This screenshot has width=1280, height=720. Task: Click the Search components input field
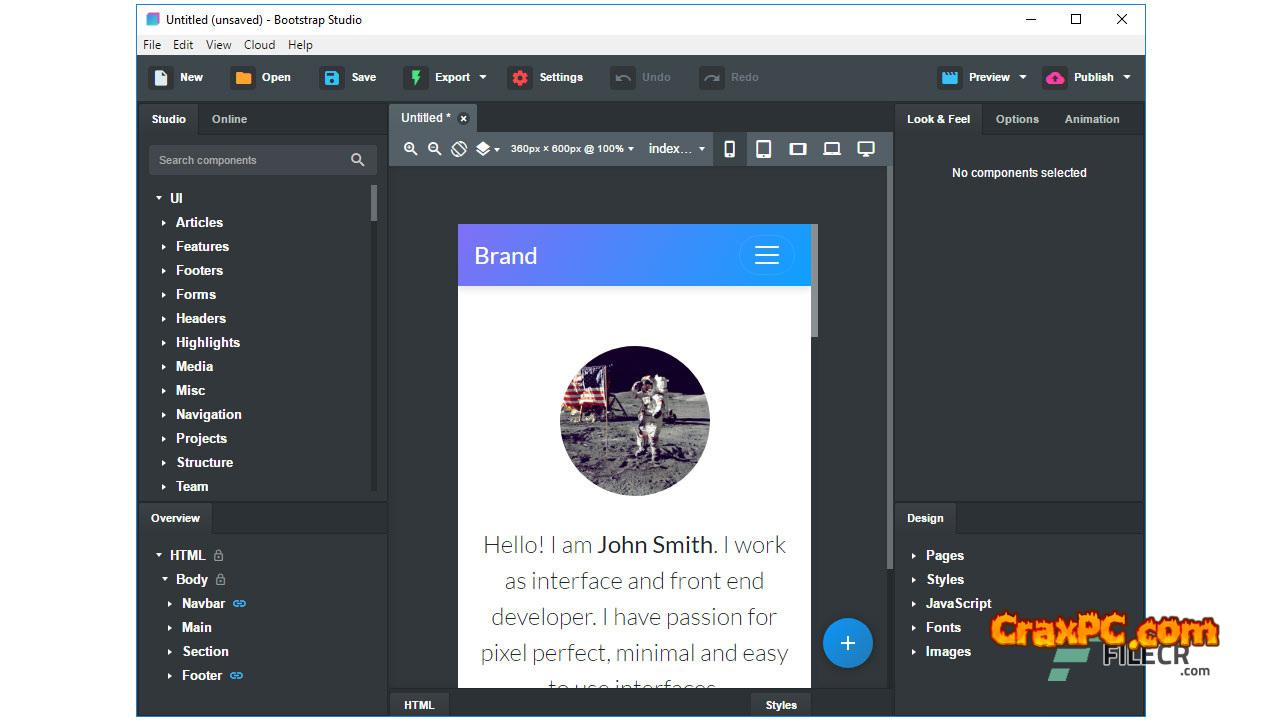[x=250, y=160]
